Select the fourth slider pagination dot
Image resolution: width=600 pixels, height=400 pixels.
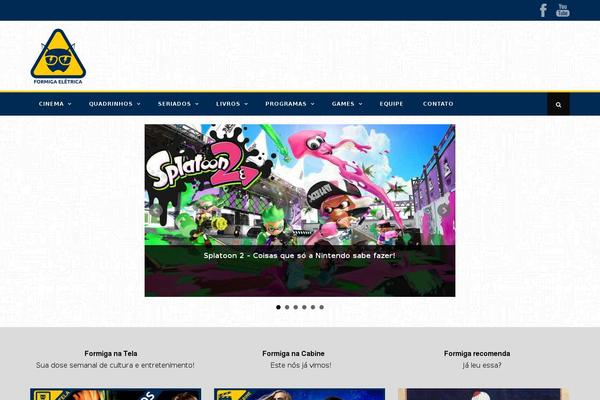(x=304, y=307)
